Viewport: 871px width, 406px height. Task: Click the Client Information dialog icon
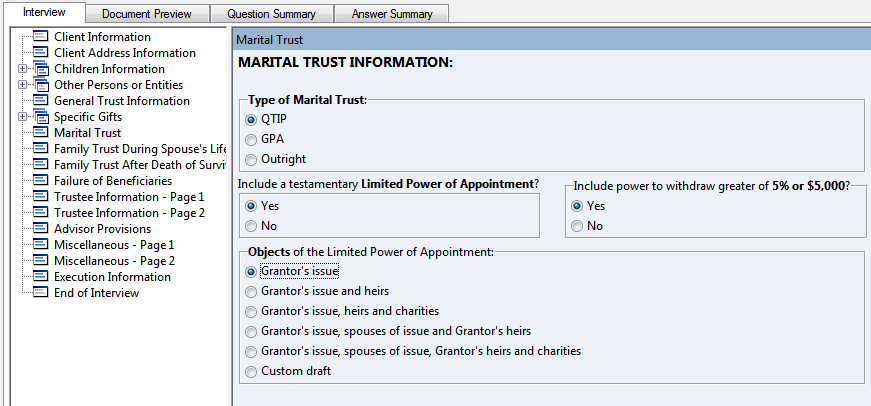coord(41,37)
